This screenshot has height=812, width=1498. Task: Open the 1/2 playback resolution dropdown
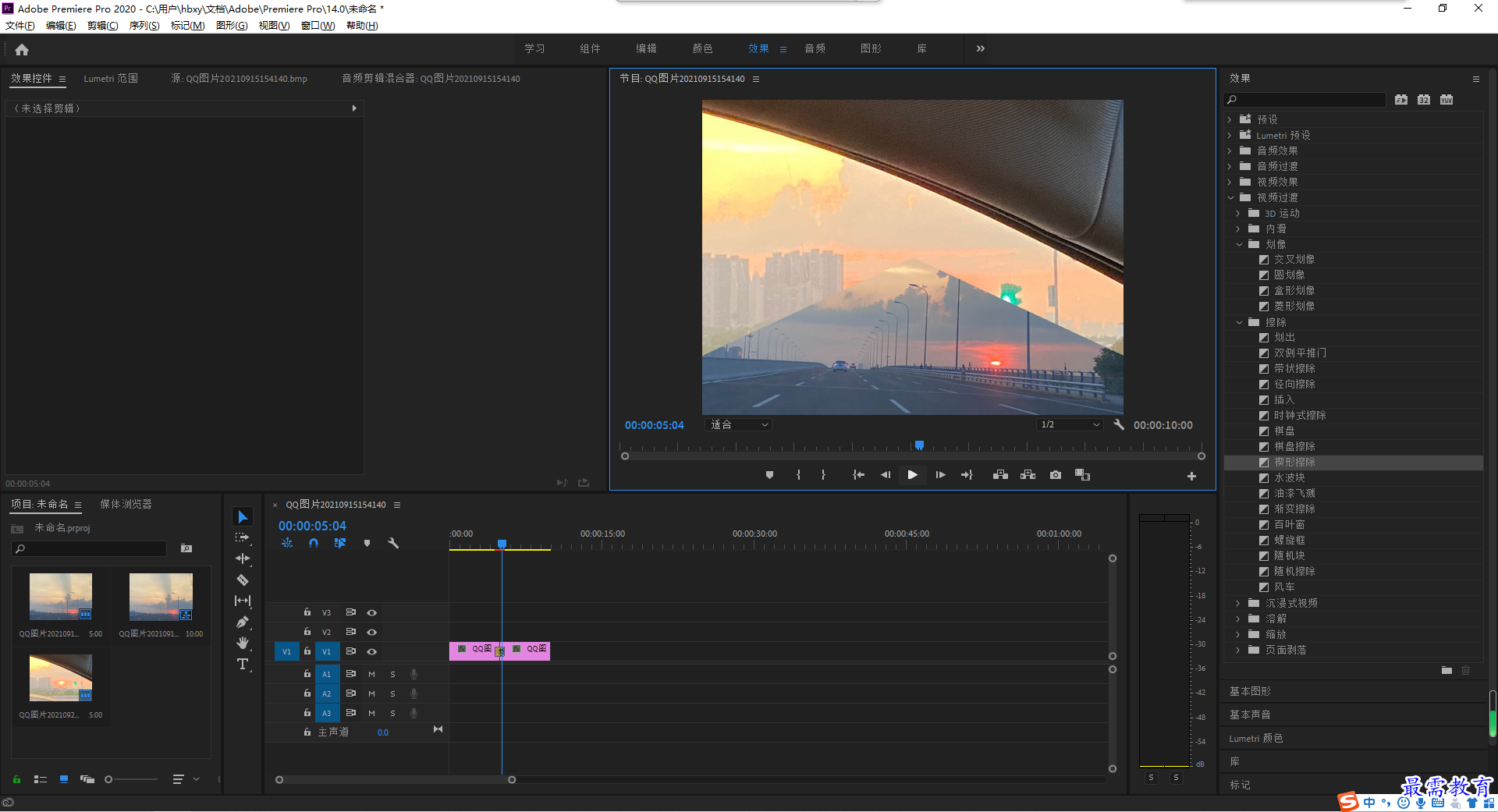pos(1070,425)
